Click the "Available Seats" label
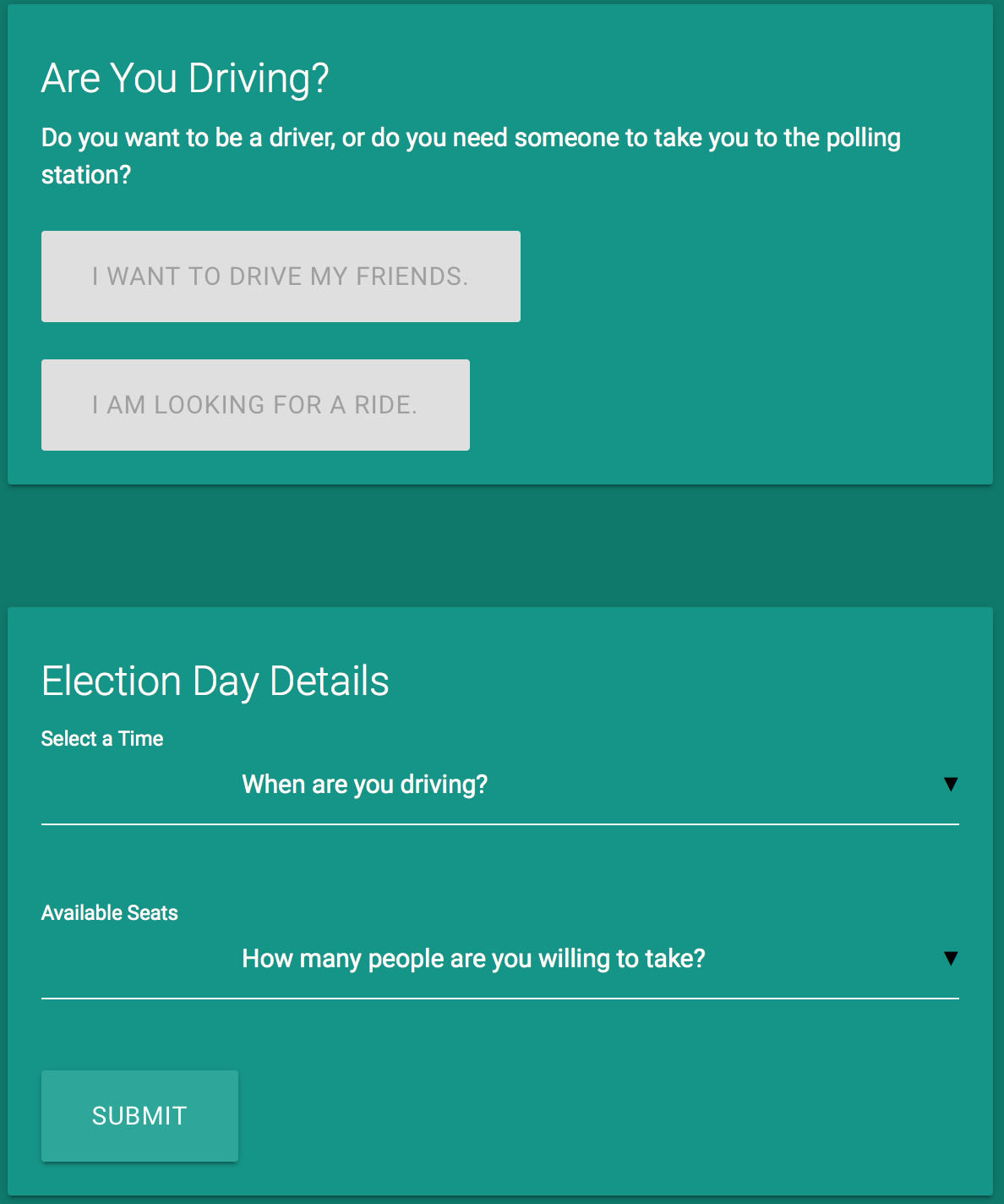The image size is (1004, 1204). click(110, 913)
